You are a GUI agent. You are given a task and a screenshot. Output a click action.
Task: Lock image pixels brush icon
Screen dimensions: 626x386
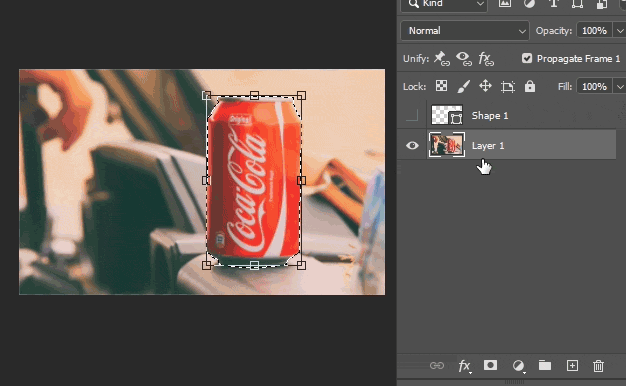tap(463, 86)
